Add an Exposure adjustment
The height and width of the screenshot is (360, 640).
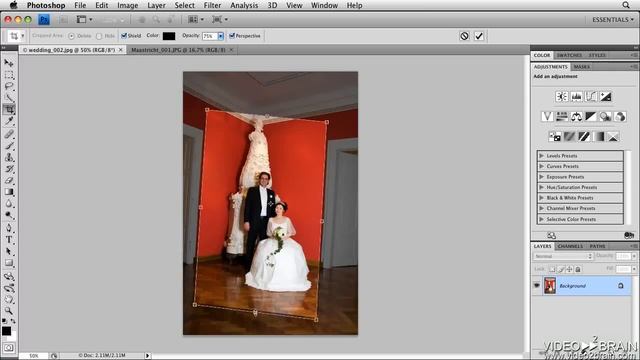(x=606, y=97)
